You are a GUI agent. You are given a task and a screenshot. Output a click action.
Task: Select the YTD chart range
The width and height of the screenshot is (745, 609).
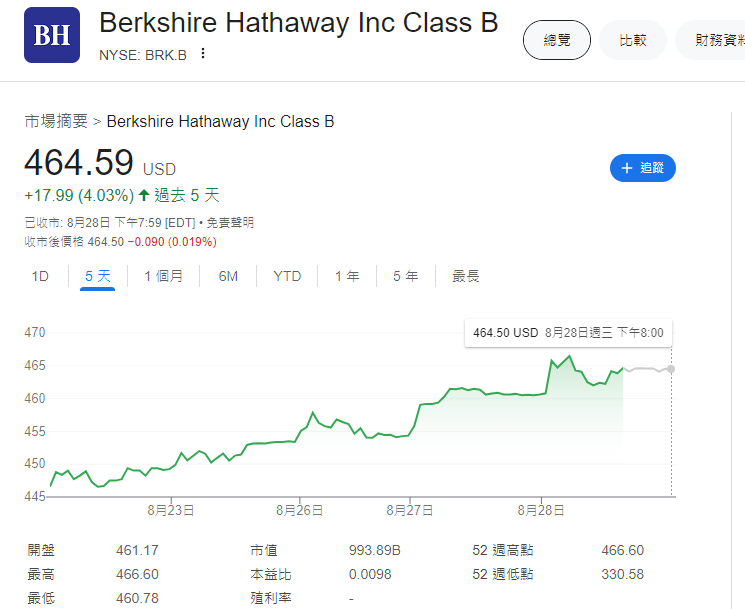(x=287, y=276)
